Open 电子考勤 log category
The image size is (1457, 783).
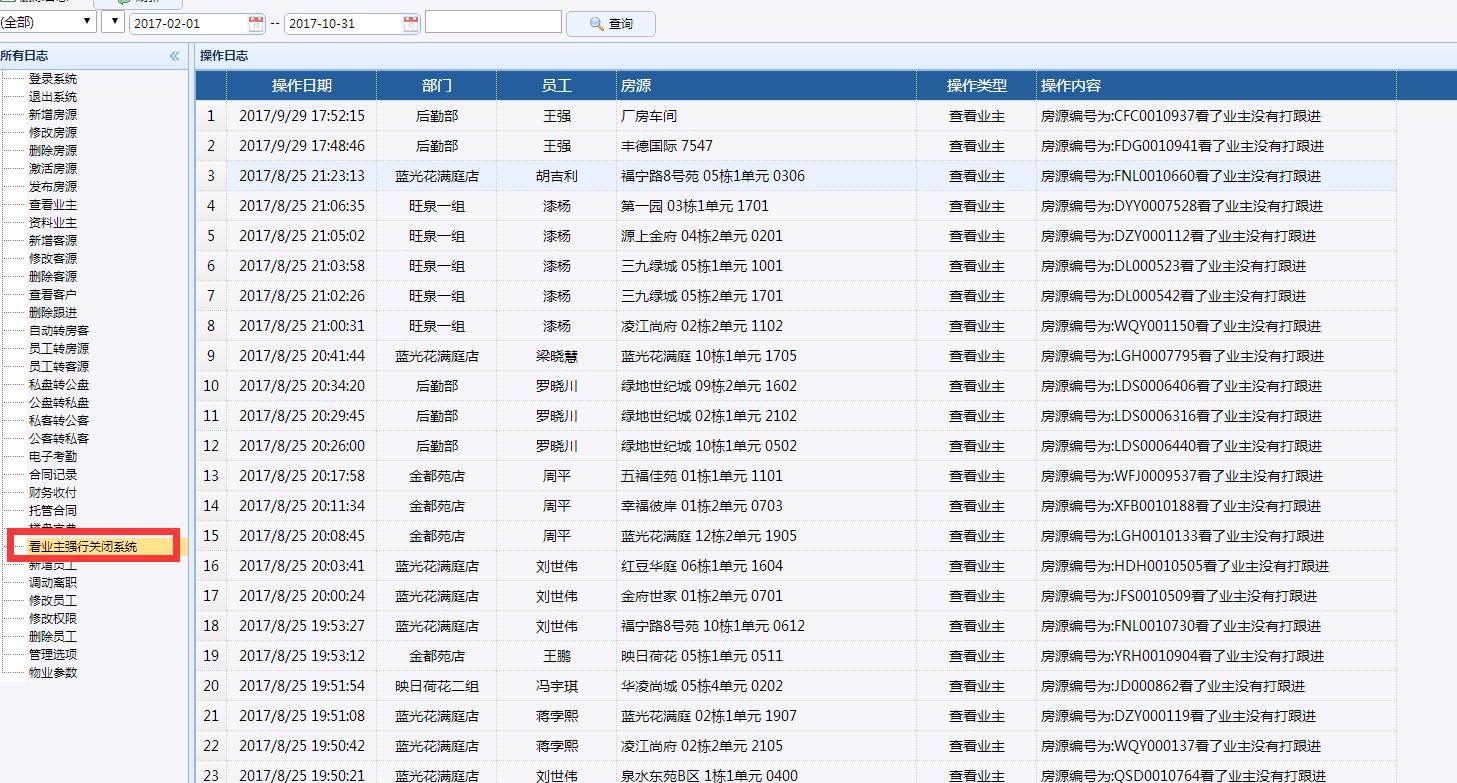(52, 457)
